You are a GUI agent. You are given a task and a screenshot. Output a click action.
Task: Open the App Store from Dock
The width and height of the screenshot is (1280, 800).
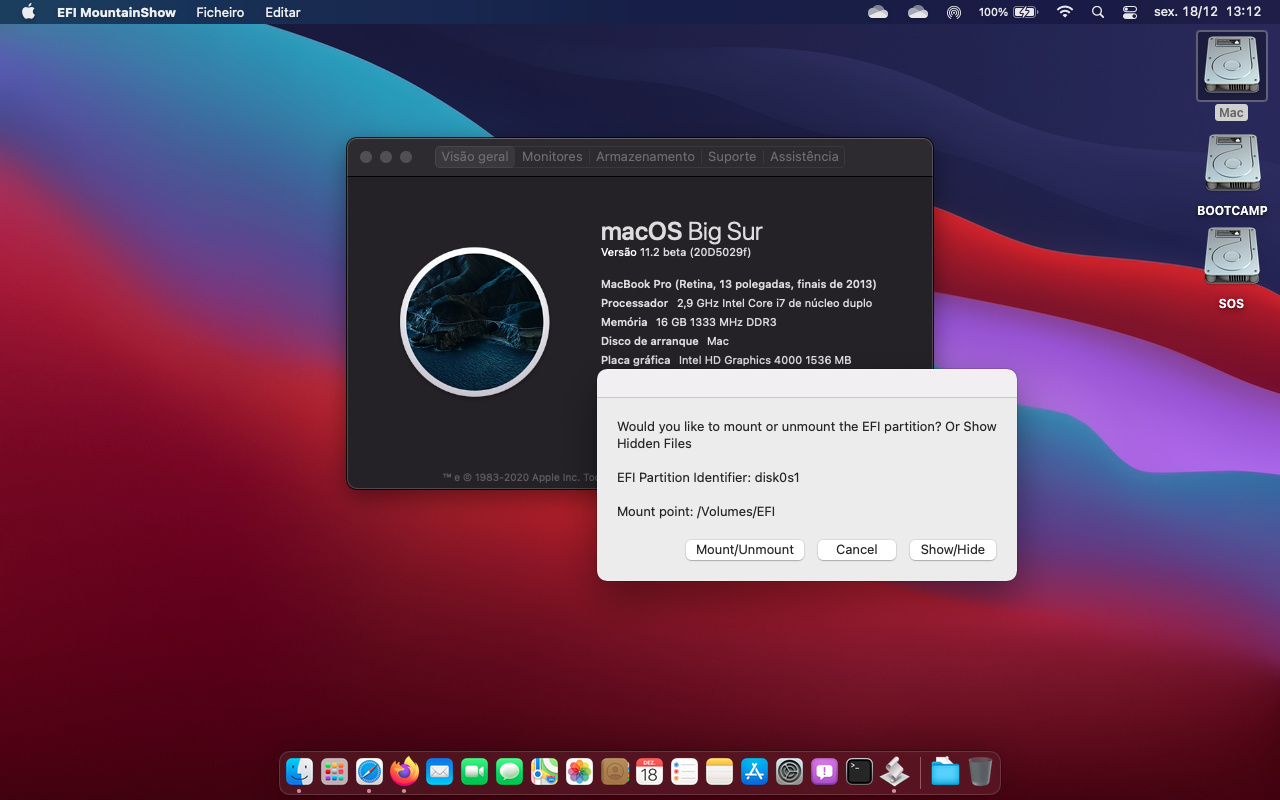(755, 771)
